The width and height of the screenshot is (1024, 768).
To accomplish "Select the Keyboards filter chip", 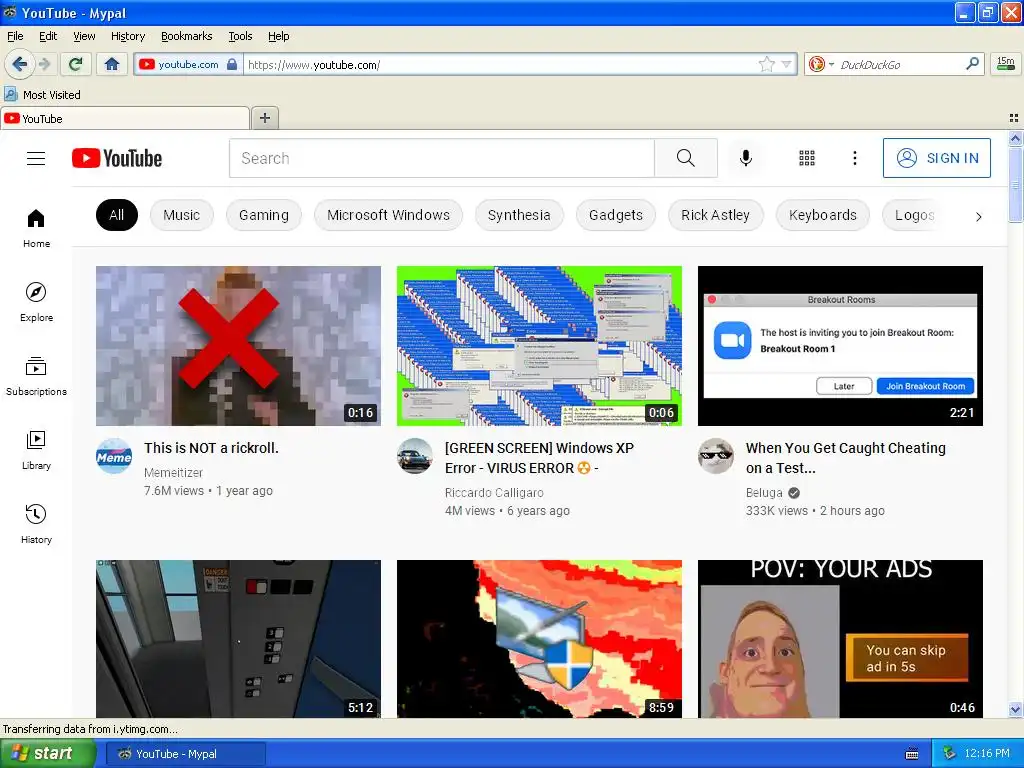I will 823,215.
